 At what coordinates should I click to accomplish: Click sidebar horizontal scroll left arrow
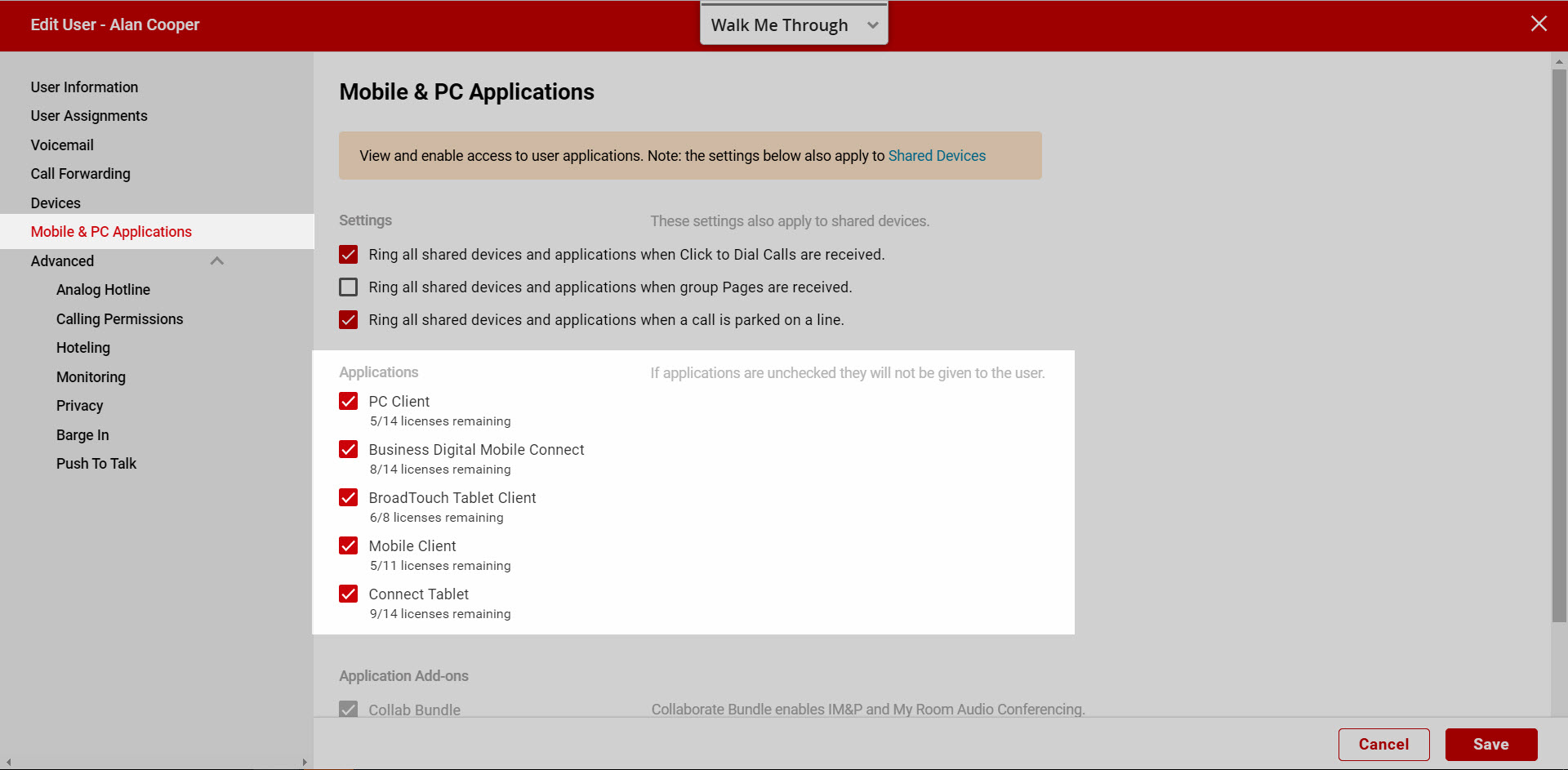point(8,763)
